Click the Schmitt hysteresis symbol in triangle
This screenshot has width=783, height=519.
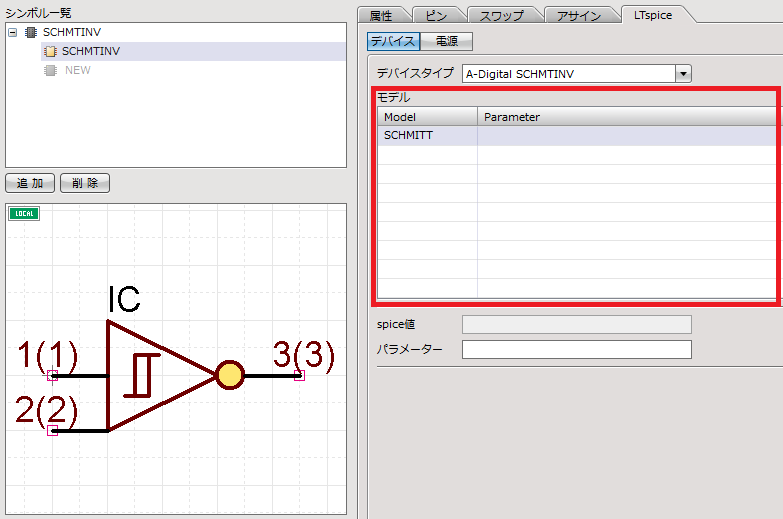coord(142,376)
